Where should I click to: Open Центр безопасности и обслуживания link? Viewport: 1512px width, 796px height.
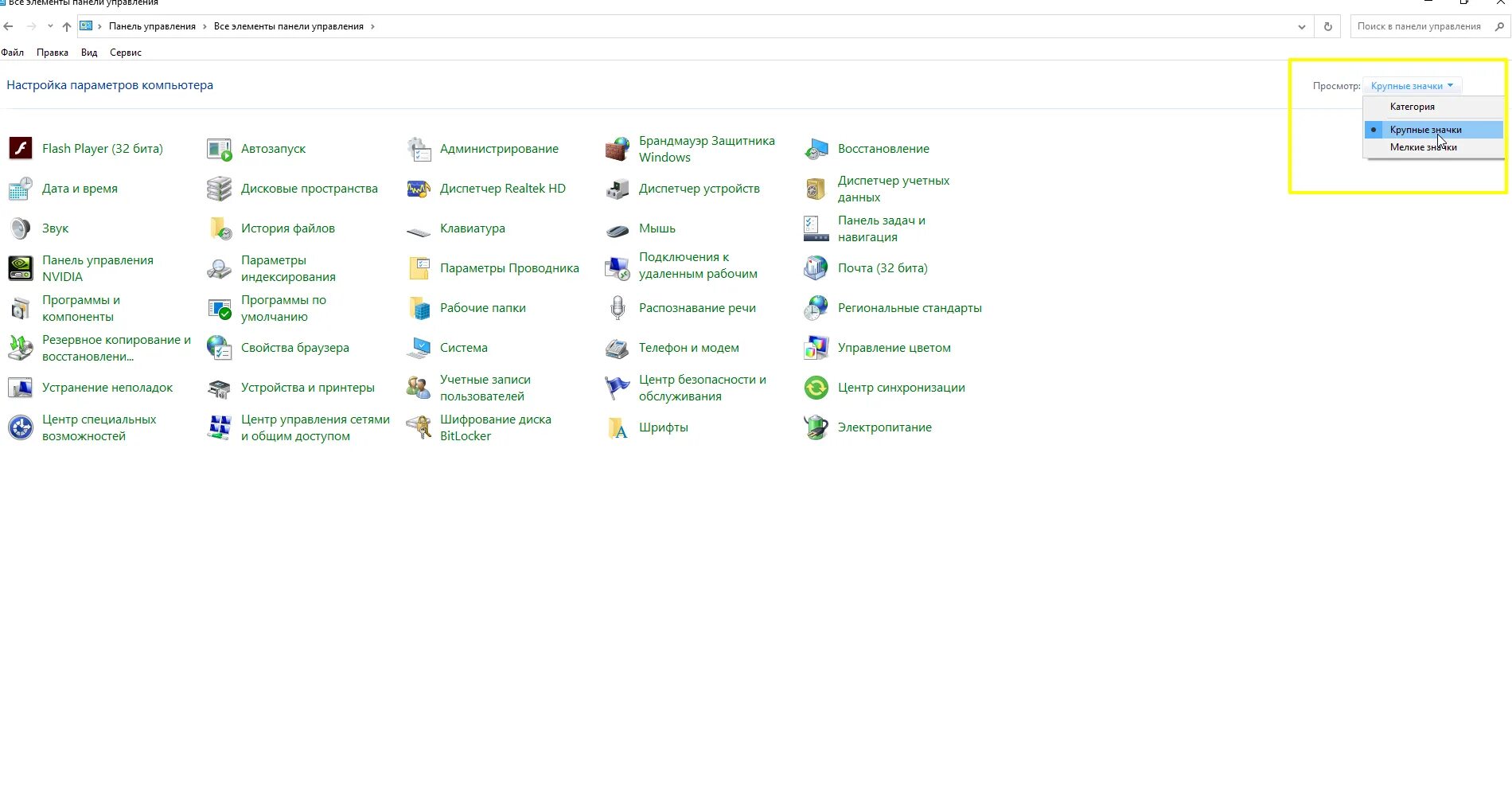[x=703, y=388]
